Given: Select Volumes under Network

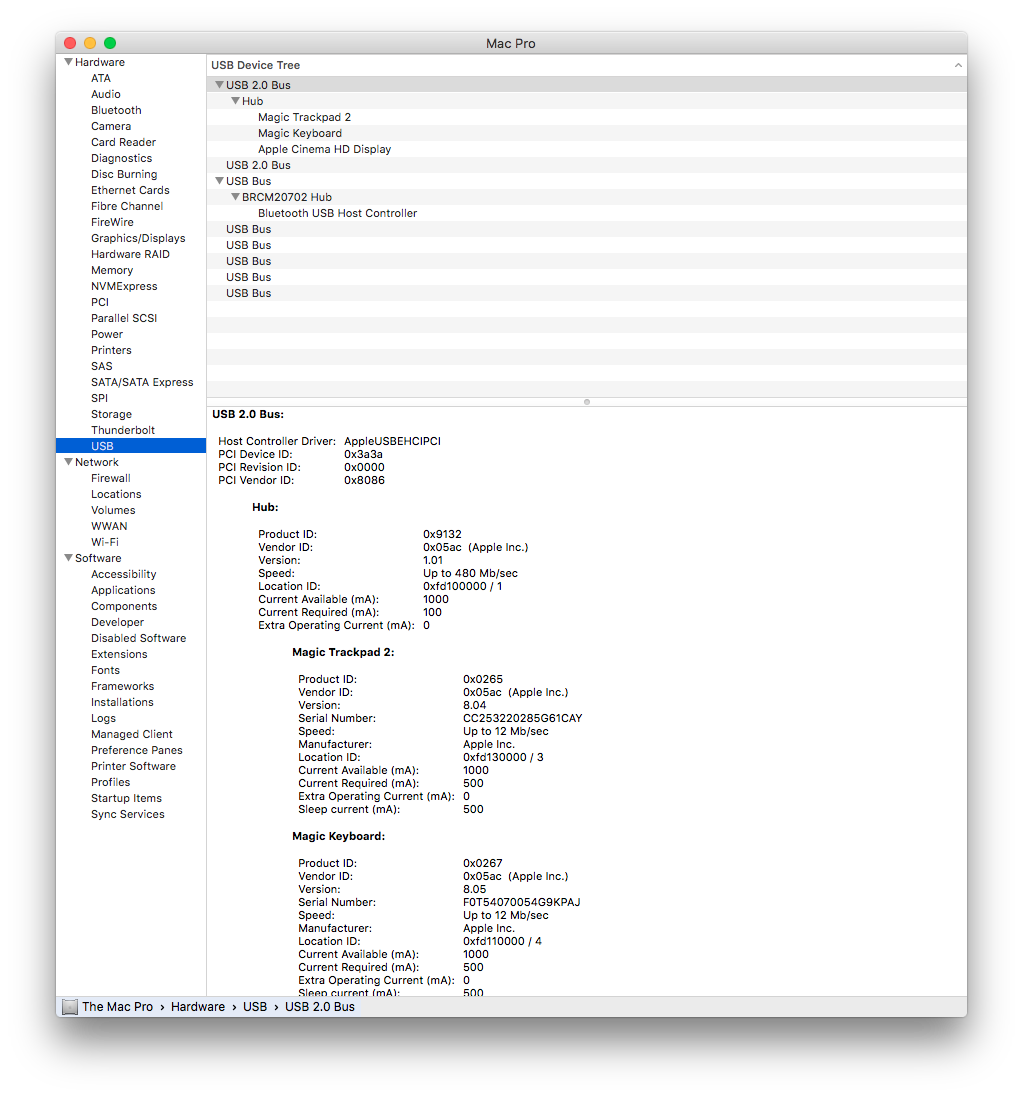Looking at the screenshot, I should 113,510.
